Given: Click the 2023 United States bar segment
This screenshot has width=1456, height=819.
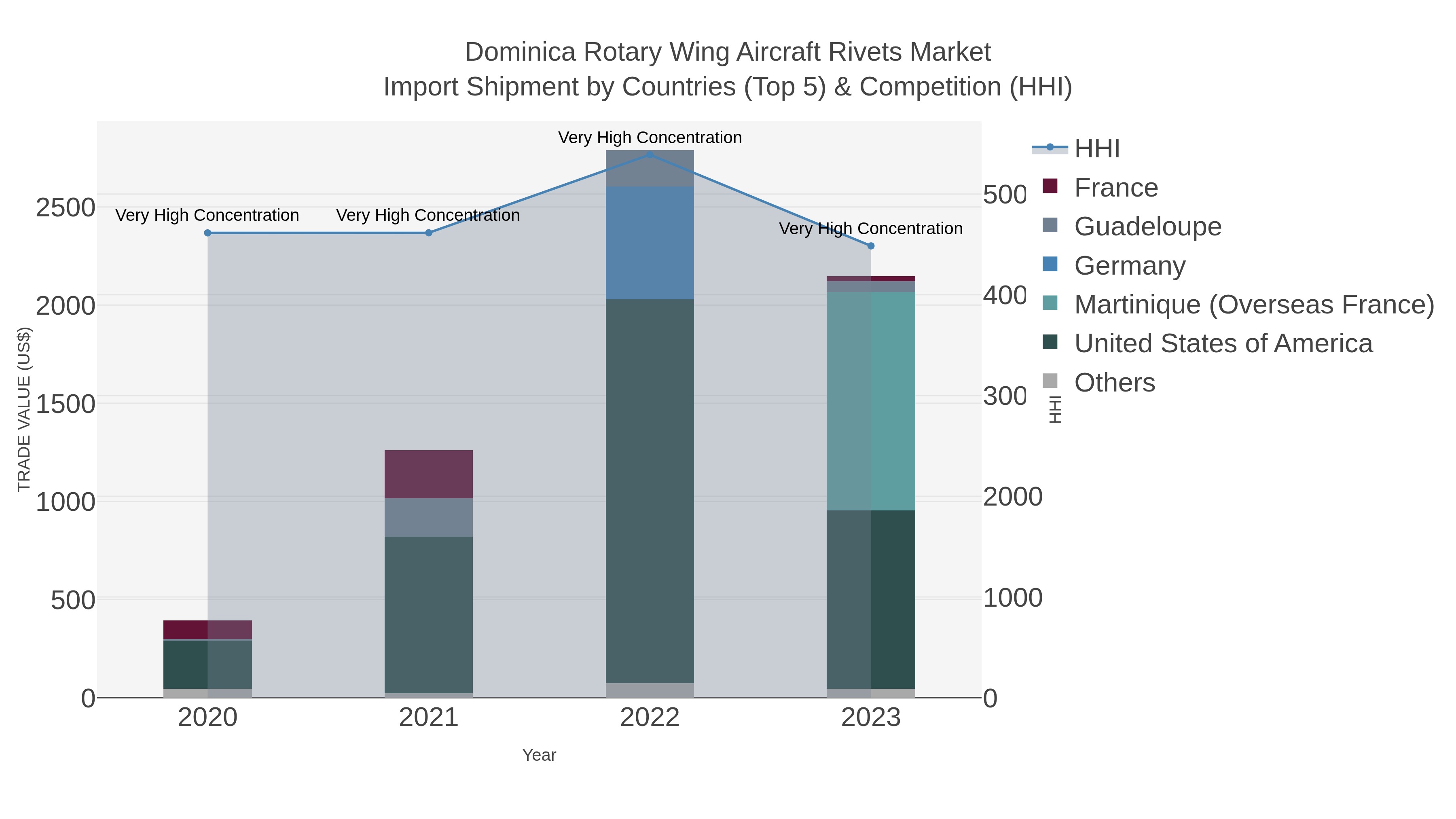Looking at the screenshot, I should click(871, 600).
